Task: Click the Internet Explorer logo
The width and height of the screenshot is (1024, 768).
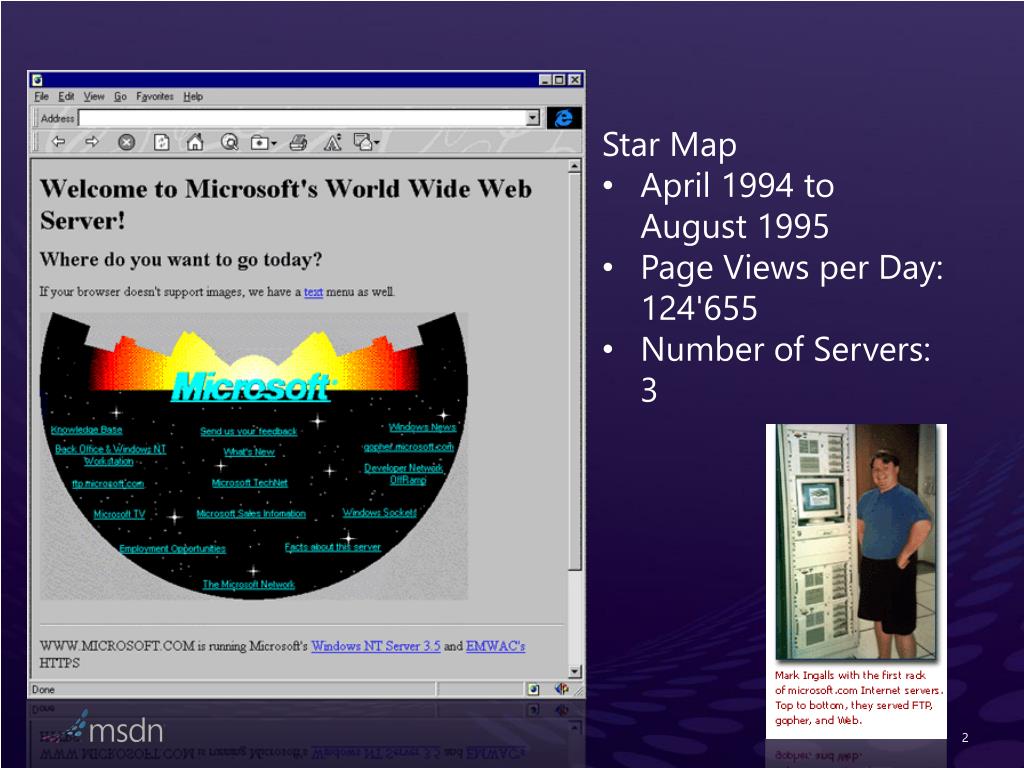Action: point(564,118)
